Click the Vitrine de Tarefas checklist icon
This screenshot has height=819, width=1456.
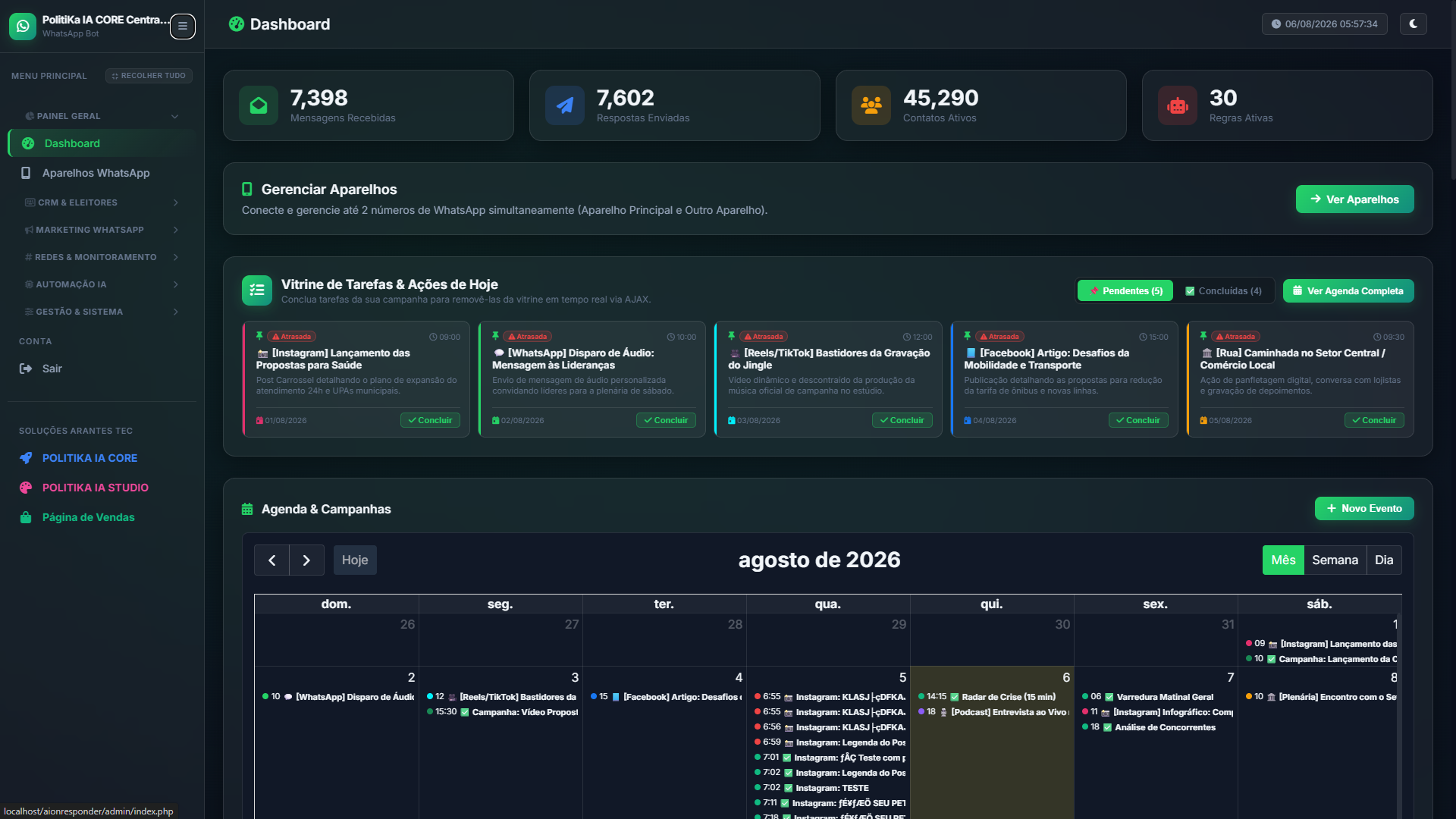click(257, 290)
